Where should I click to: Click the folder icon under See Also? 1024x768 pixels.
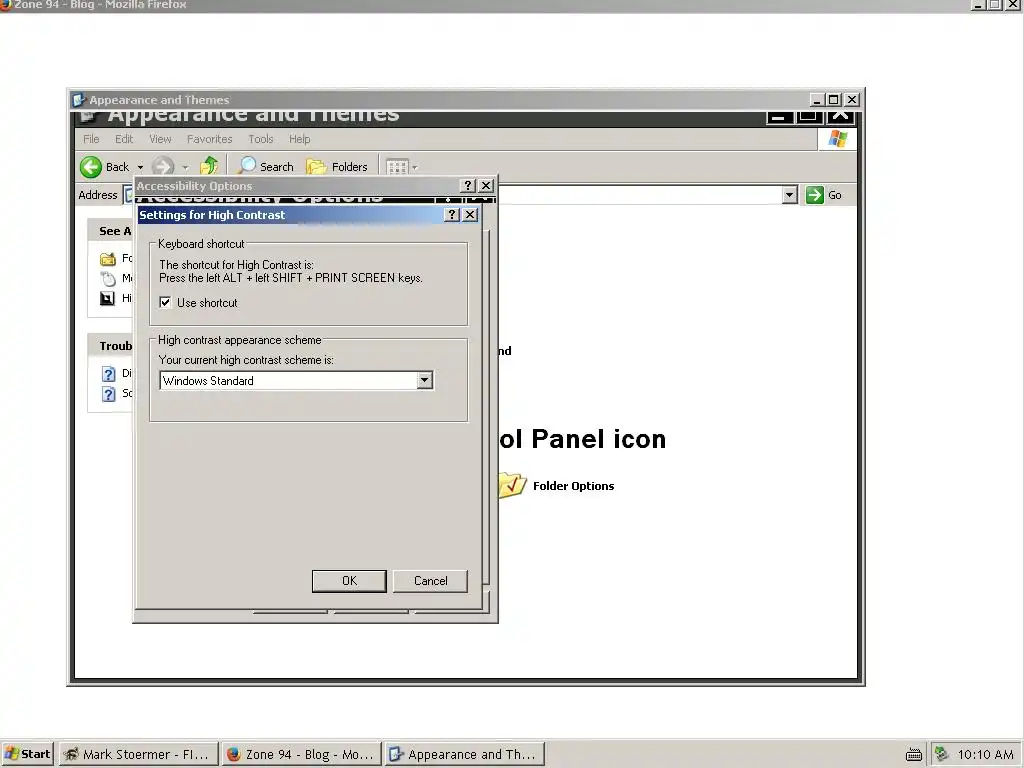click(108, 259)
